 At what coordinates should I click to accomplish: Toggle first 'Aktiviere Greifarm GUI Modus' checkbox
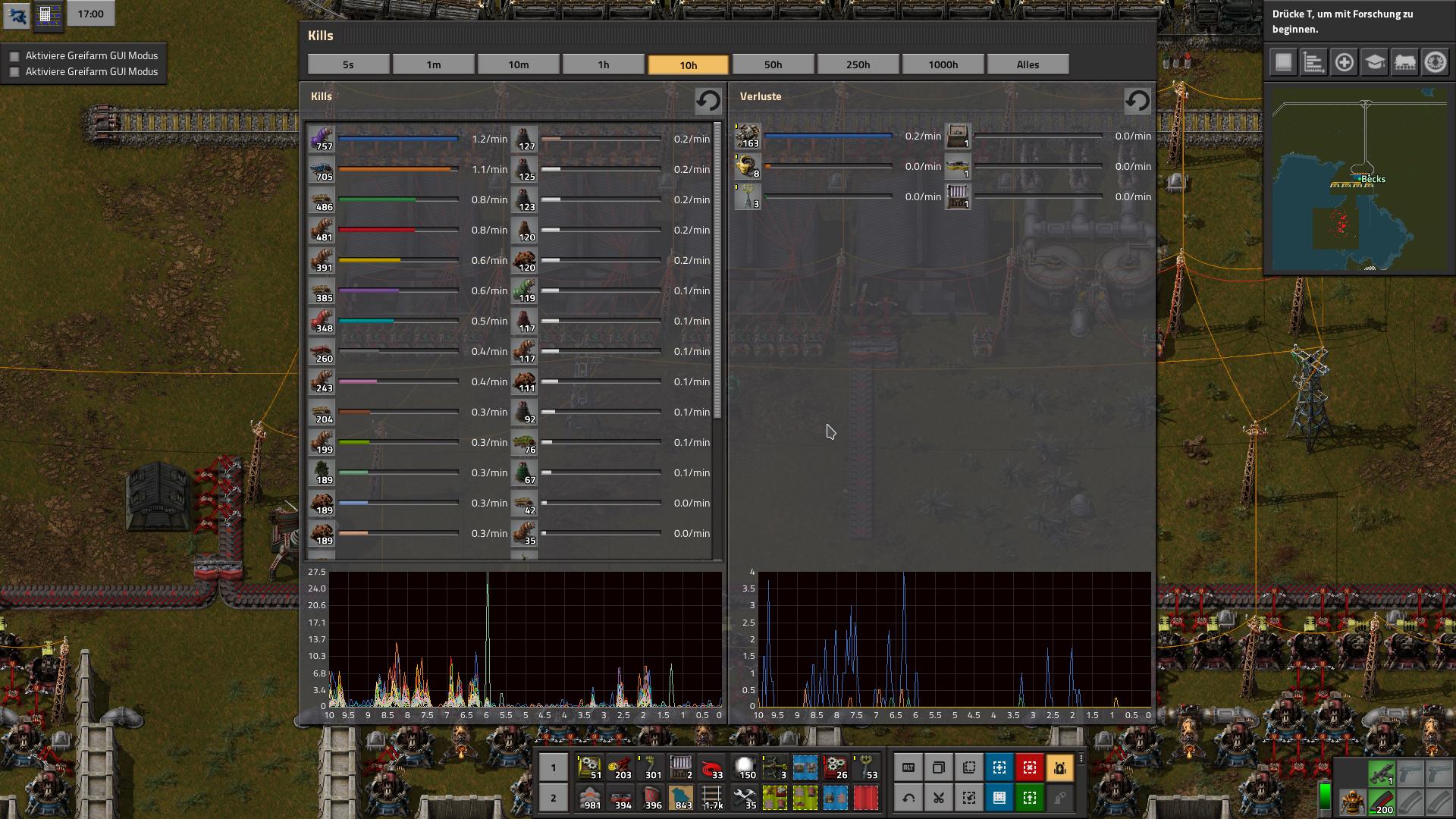point(14,56)
